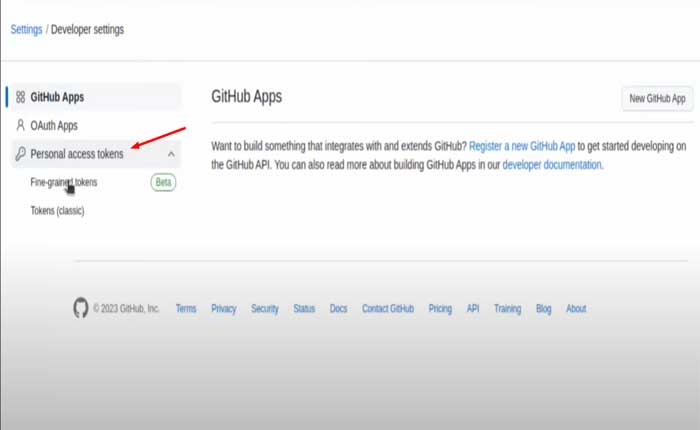Image resolution: width=700 pixels, height=430 pixels.
Task: Open the API footer link
Action: point(473,309)
